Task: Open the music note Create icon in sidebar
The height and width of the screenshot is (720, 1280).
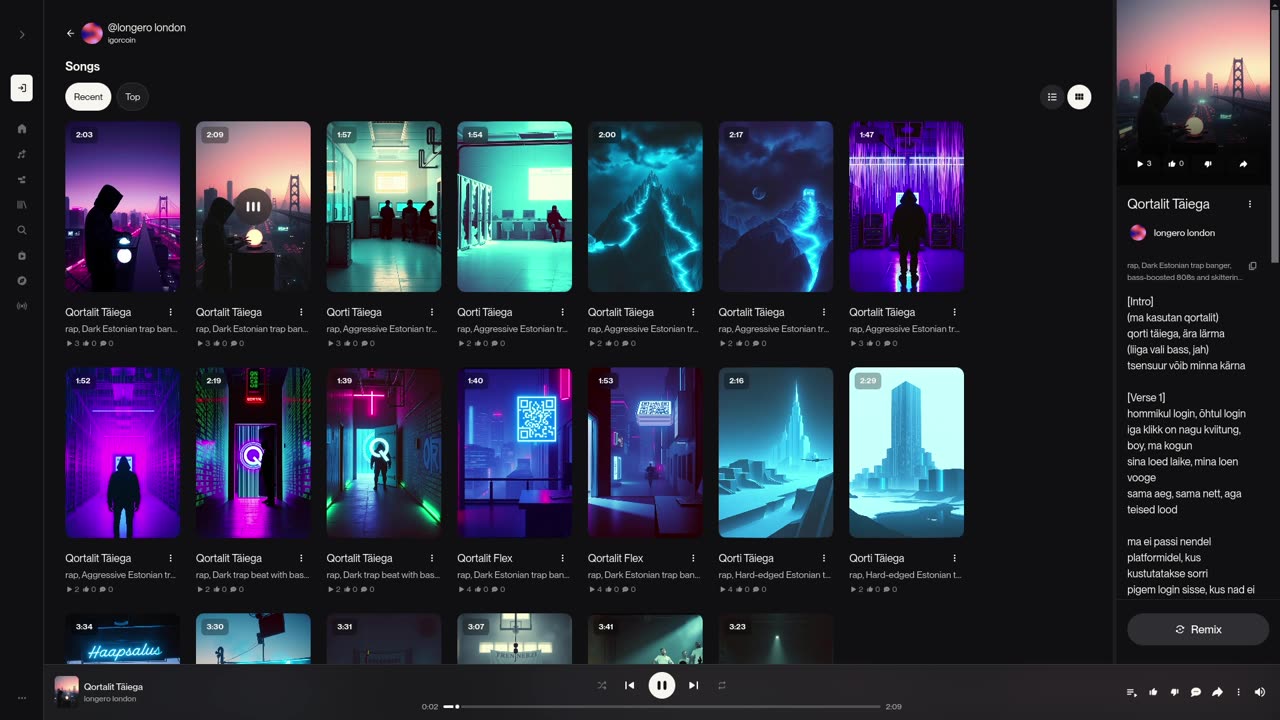Action: 22,154
